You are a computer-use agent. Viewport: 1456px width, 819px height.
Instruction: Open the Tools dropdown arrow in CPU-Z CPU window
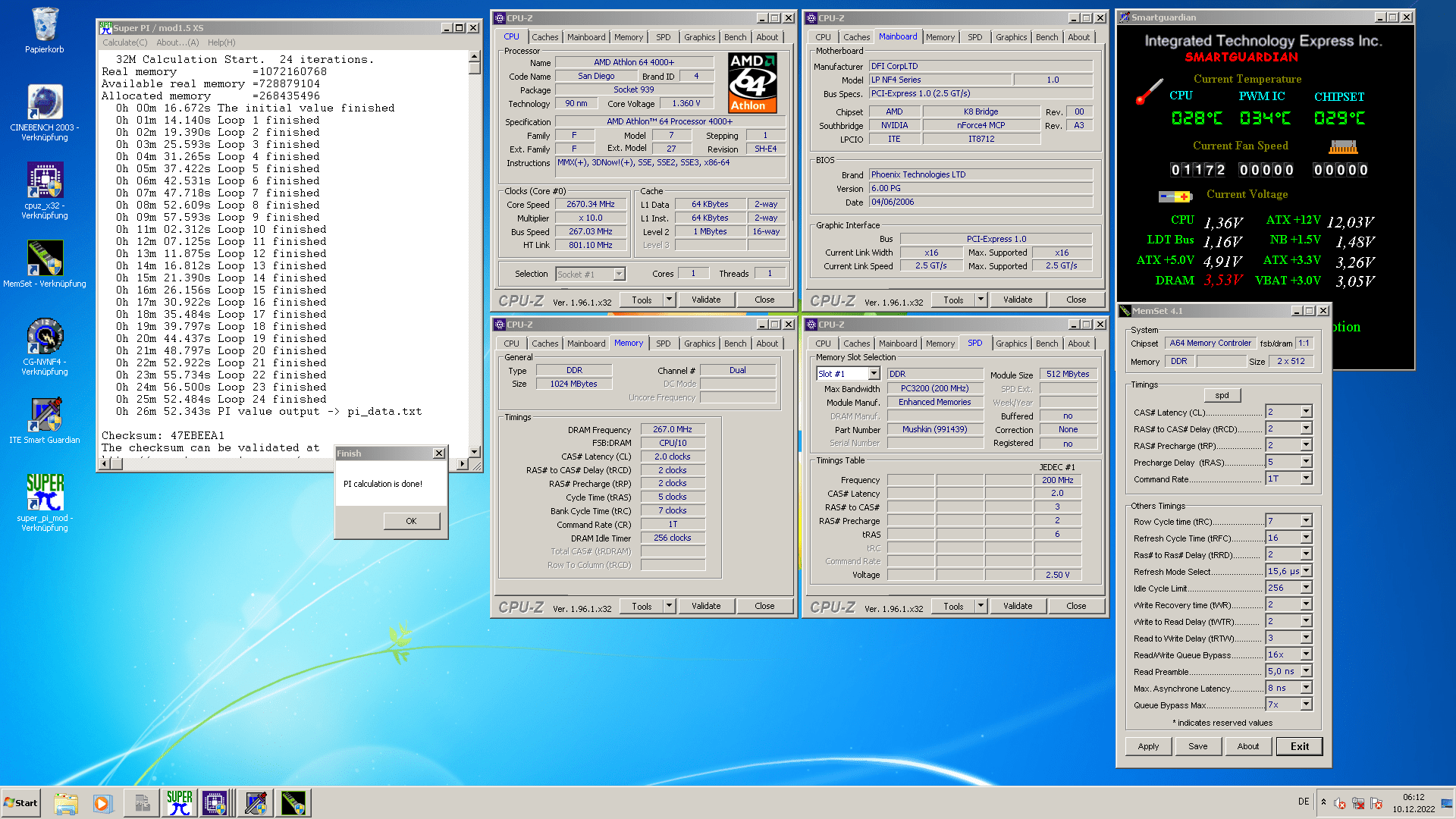[669, 300]
